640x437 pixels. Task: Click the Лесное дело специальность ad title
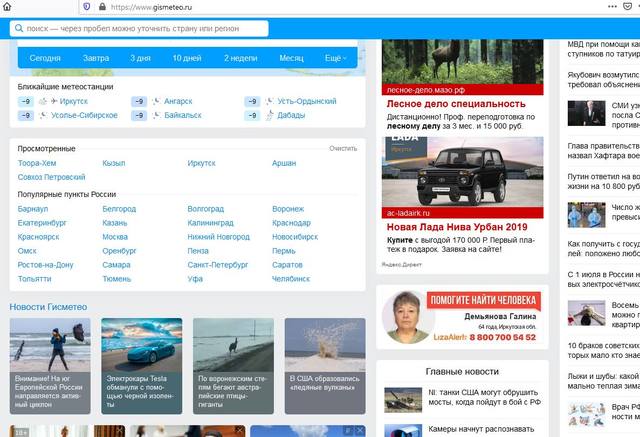pos(456,104)
